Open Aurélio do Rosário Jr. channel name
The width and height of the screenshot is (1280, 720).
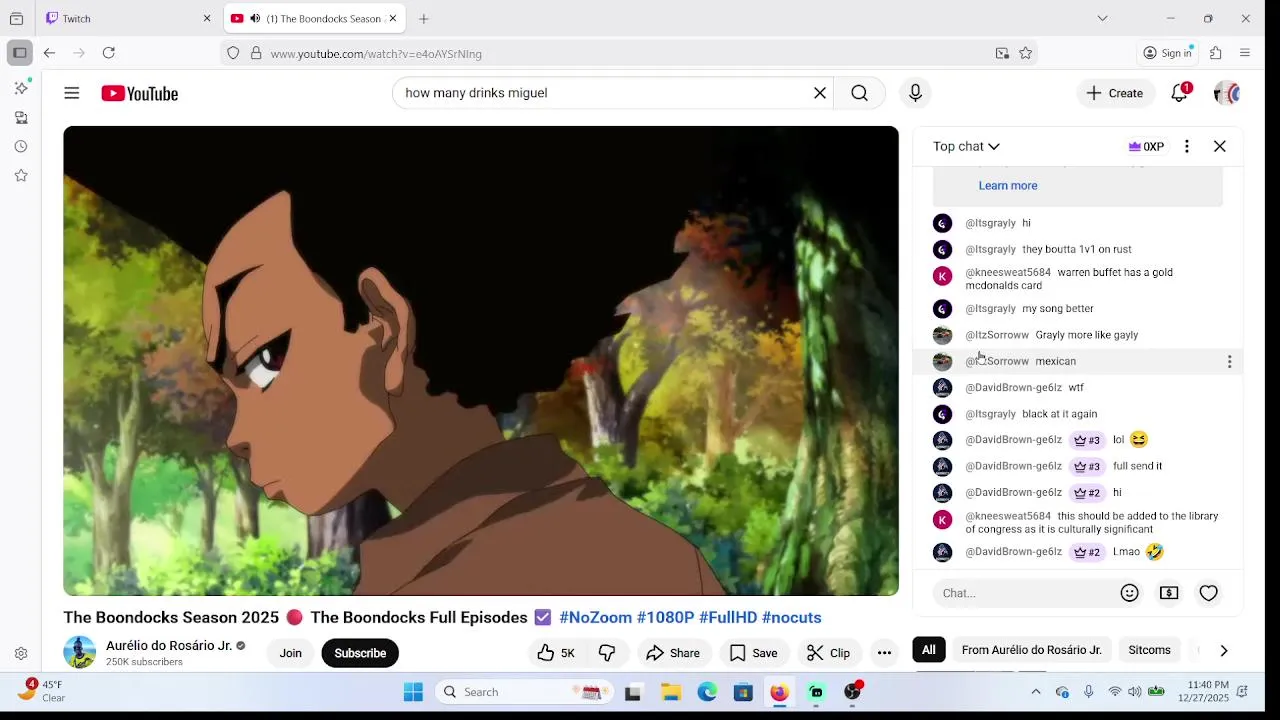tap(169, 645)
